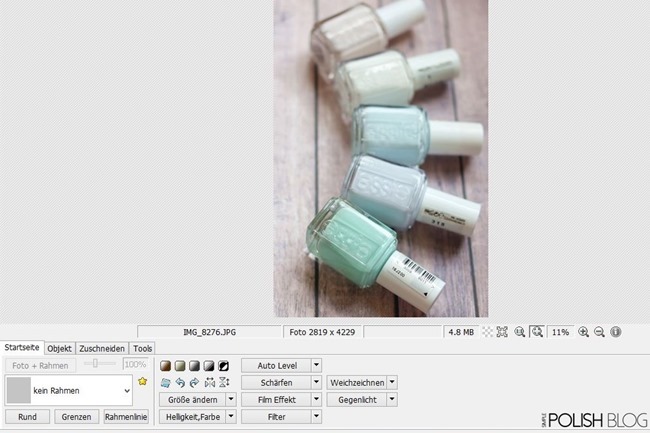Image resolution: width=650 pixels, height=433 pixels.
Task: Apply the black-and-white effect icon
Action: click(209, 365)
